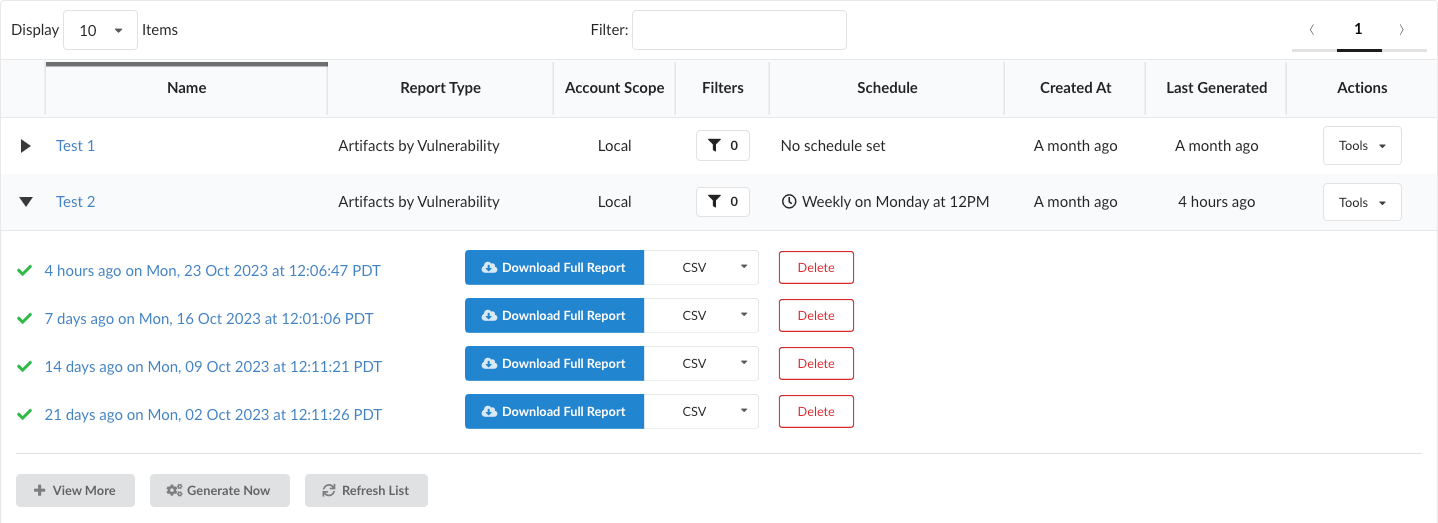Image resolution: width=1438 pixels, height=523 pixels.
Task: Expand the Test 1 report row
Action: pyautogui.click(x=26, y=146)
